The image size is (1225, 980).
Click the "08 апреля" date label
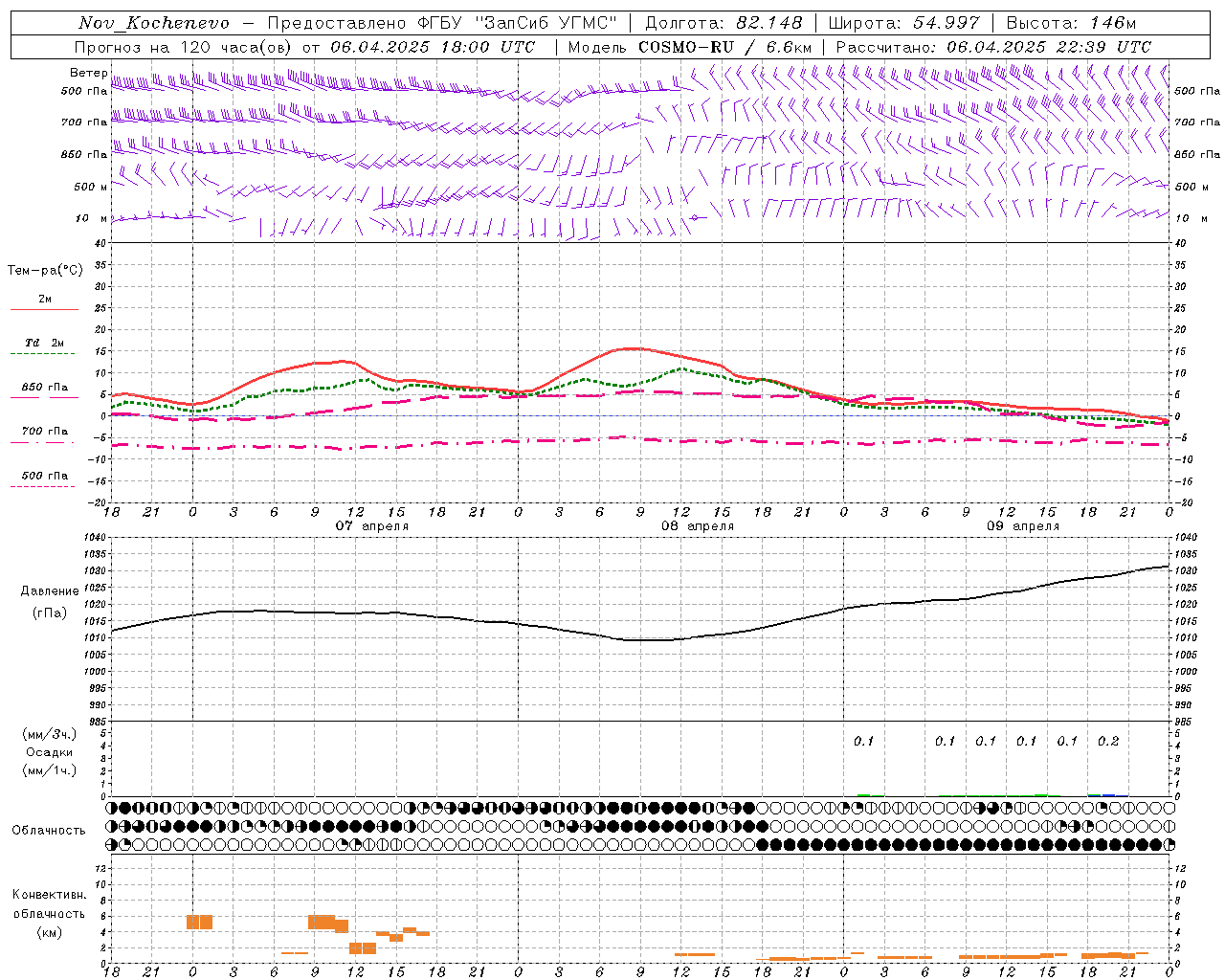tap(698, 526)
